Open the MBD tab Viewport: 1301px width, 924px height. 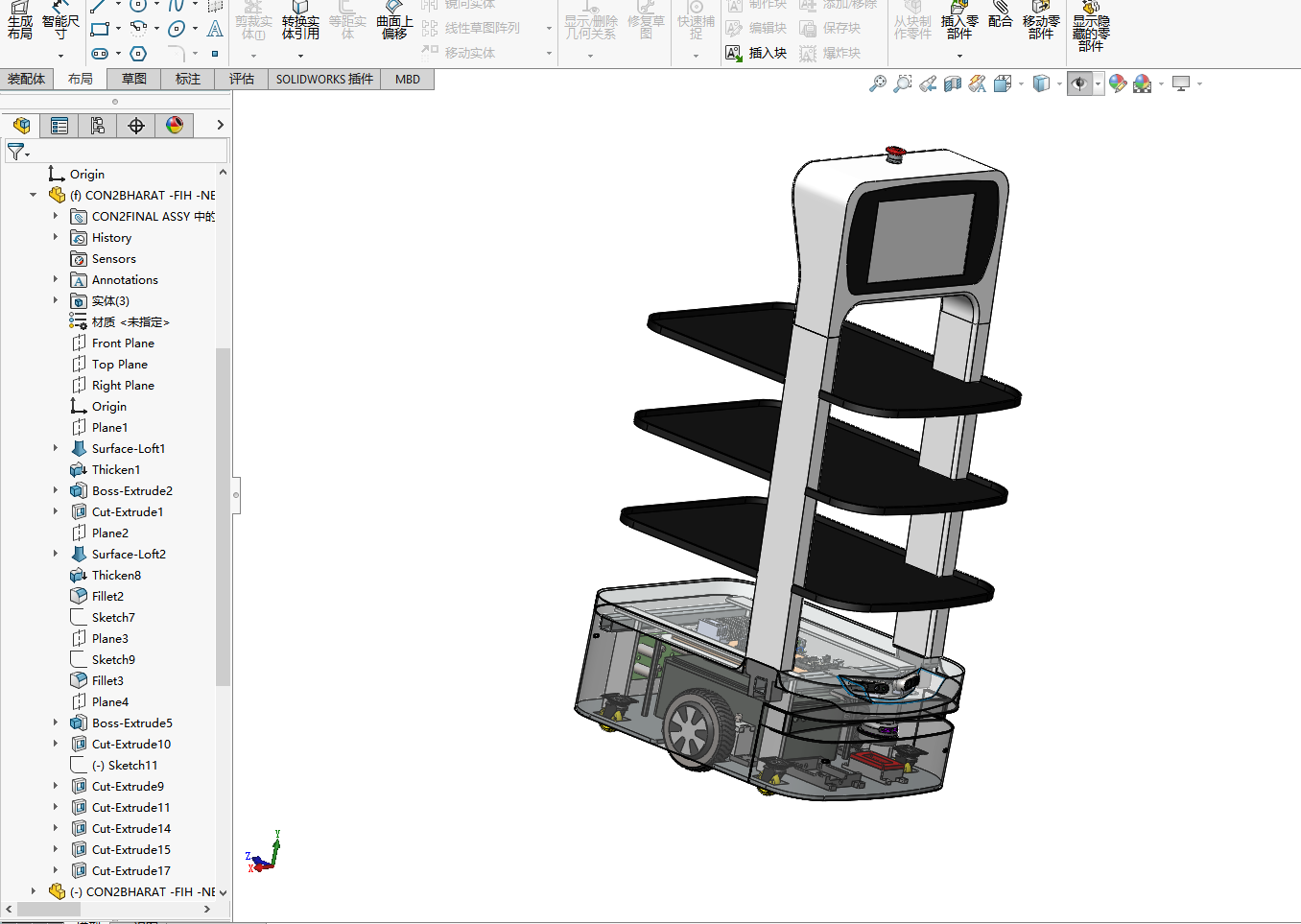click(x=408, y=79)
